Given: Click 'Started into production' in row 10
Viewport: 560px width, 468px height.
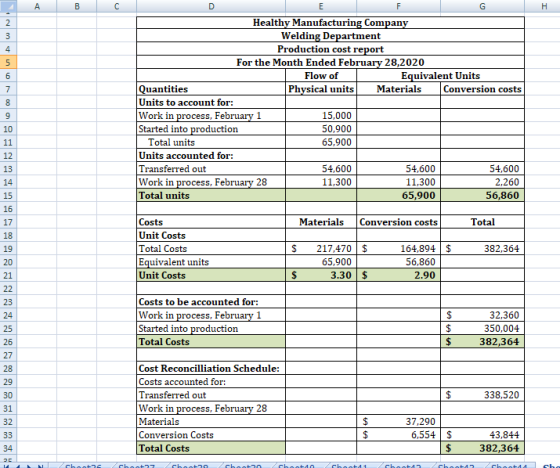Looking at the screenshot, I should point(211,129).
